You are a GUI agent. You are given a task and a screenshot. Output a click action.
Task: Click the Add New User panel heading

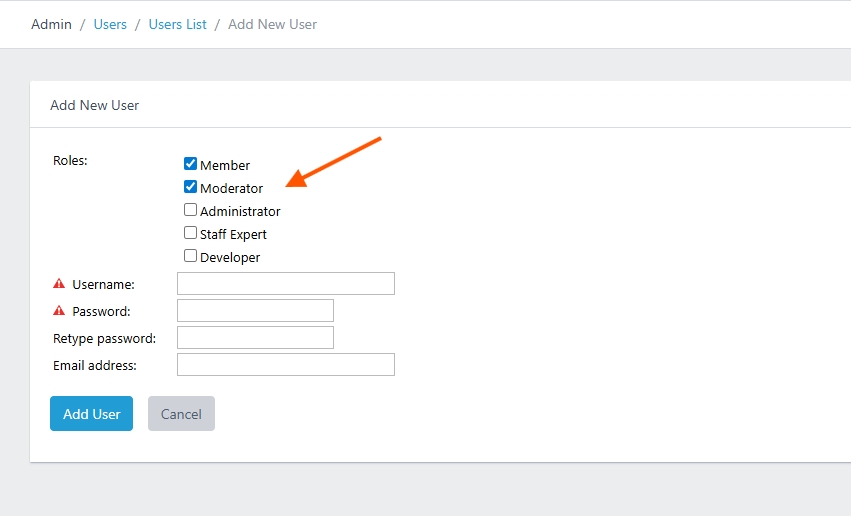tap(94, 105)
